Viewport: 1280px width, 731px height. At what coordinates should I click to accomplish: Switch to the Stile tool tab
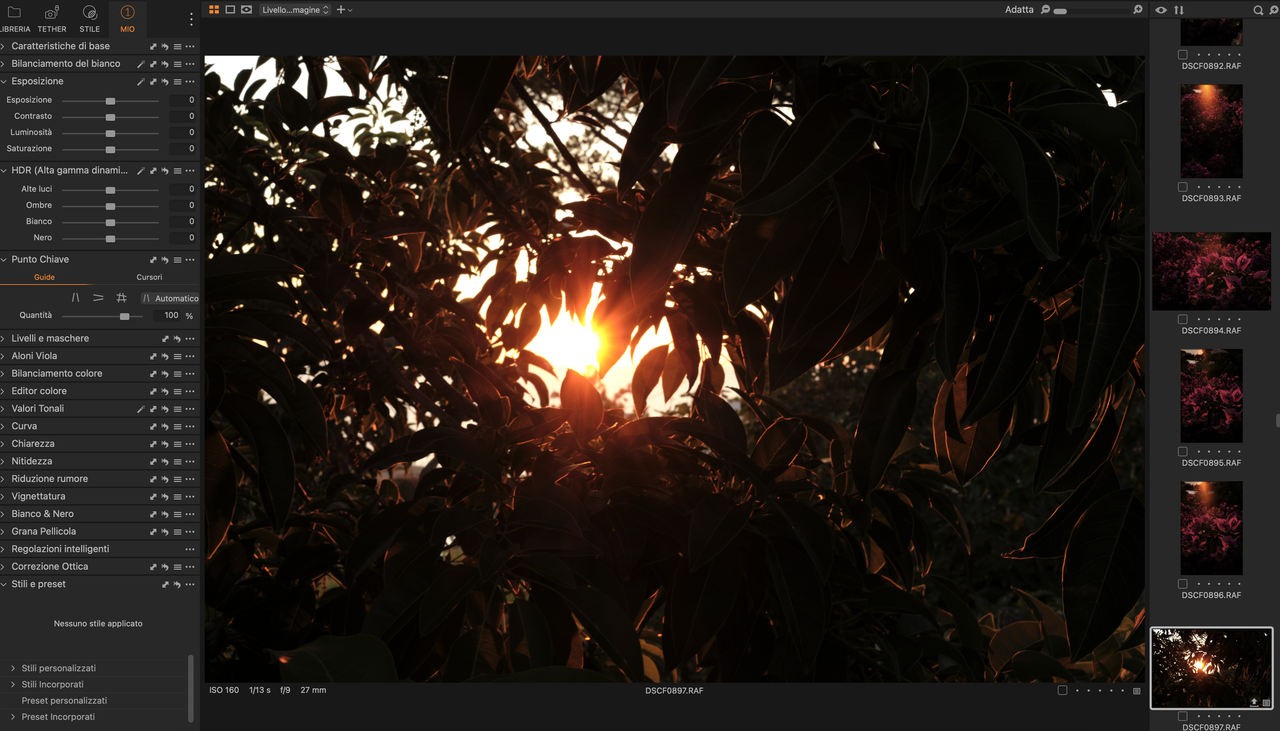point(90,18)
